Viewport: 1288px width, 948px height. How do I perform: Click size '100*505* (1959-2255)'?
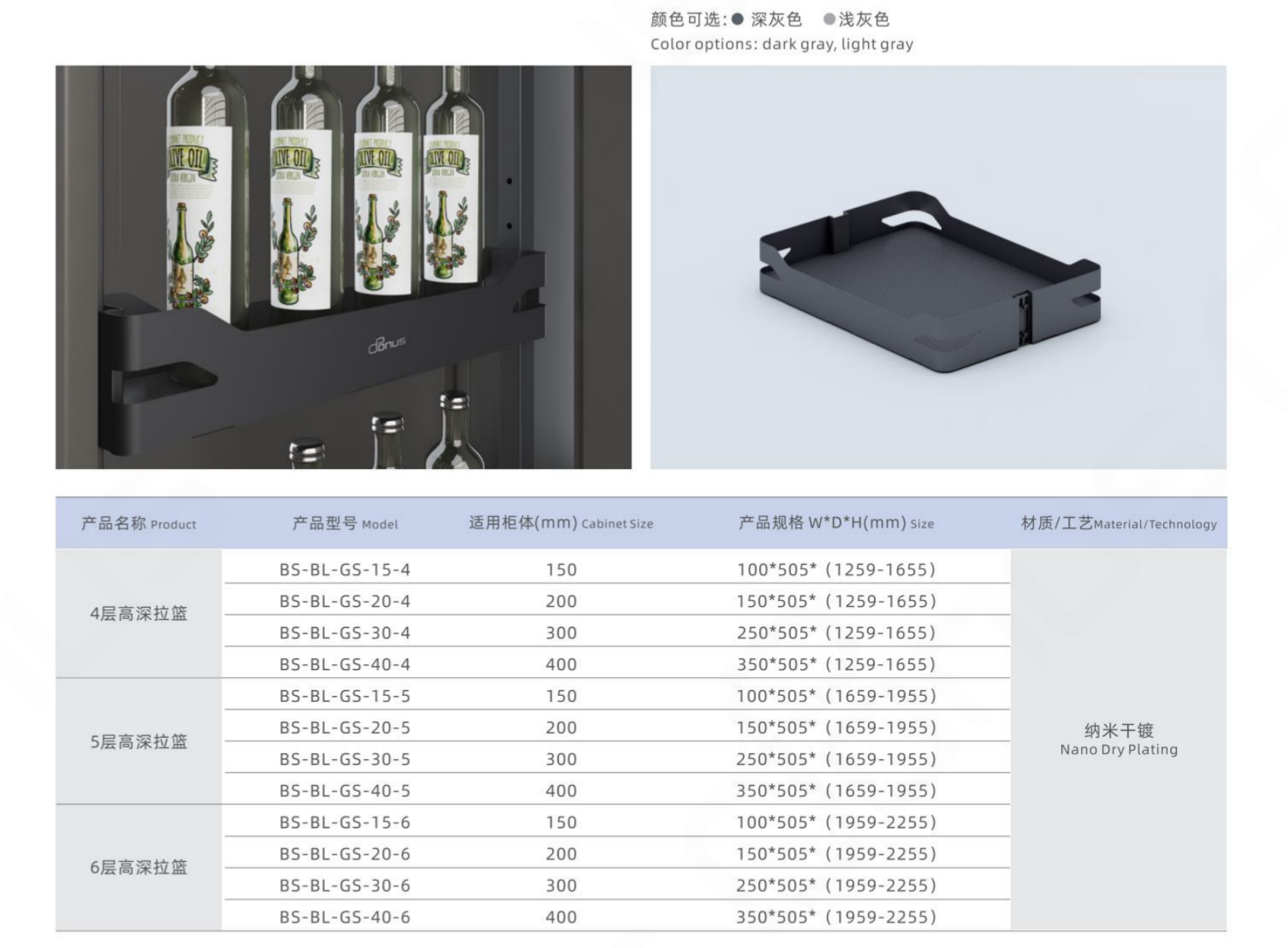pos(836,822)
